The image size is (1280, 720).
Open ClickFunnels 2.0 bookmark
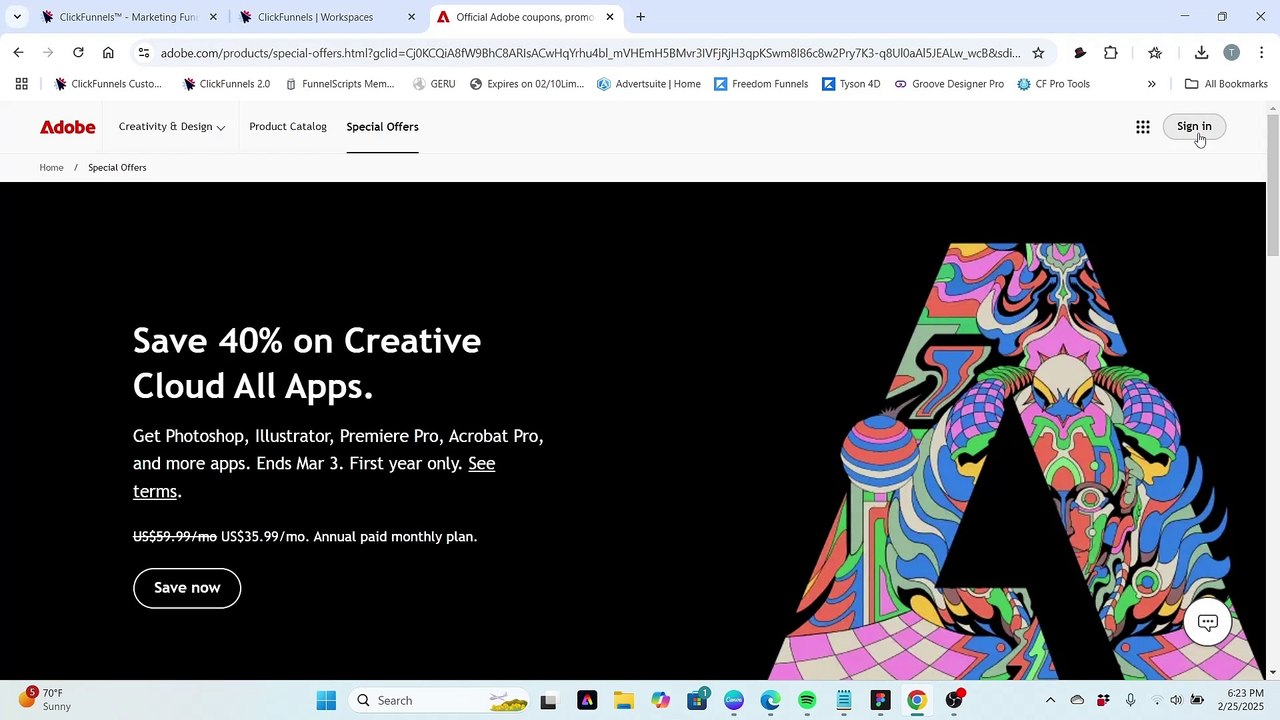click(x=226, y=84)
